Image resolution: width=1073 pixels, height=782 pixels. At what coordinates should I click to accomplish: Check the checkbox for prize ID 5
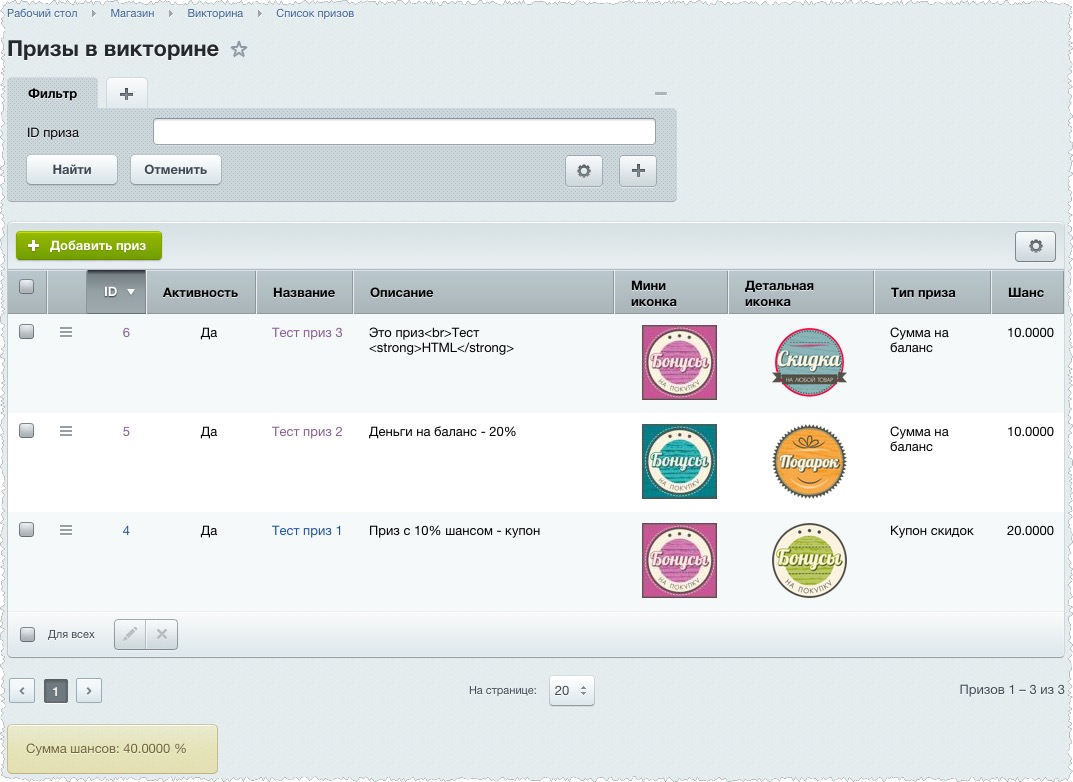tap(27, 431)
